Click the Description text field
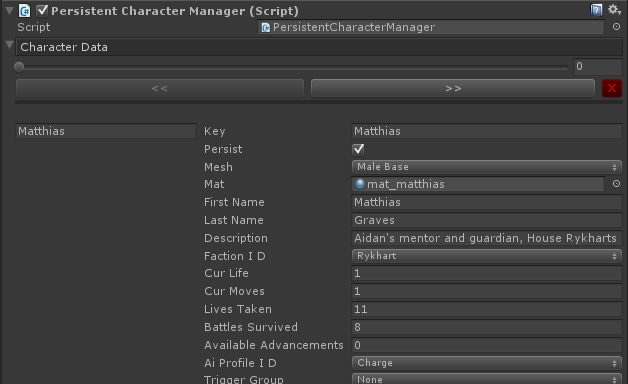This screenshot has height=384, width=628. (487, 238)
